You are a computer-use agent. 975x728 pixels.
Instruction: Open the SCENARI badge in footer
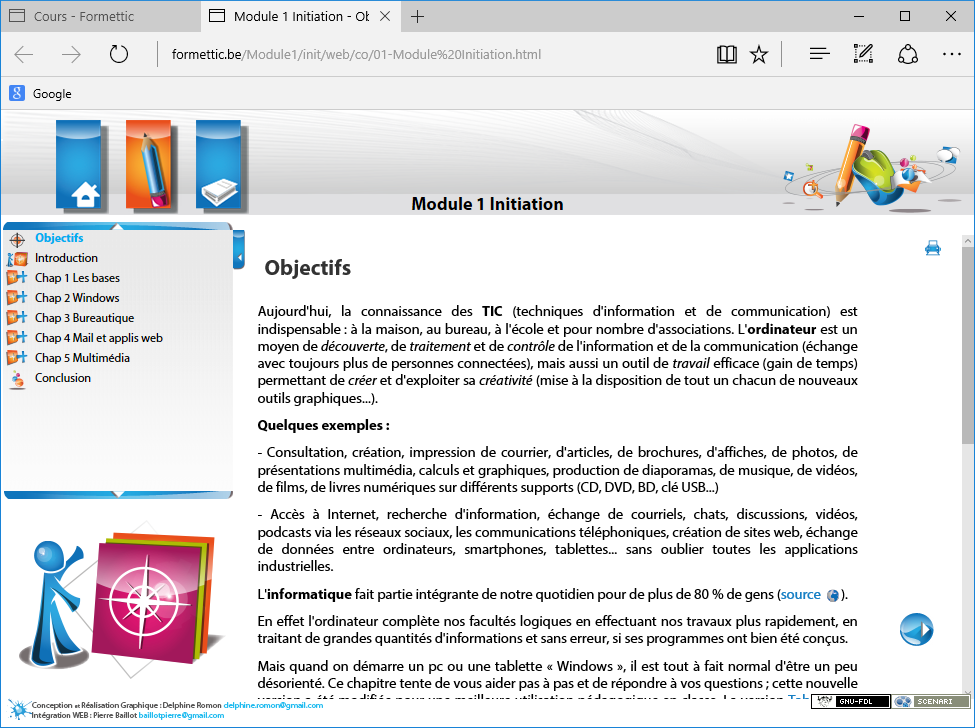(x=931, y=701)
